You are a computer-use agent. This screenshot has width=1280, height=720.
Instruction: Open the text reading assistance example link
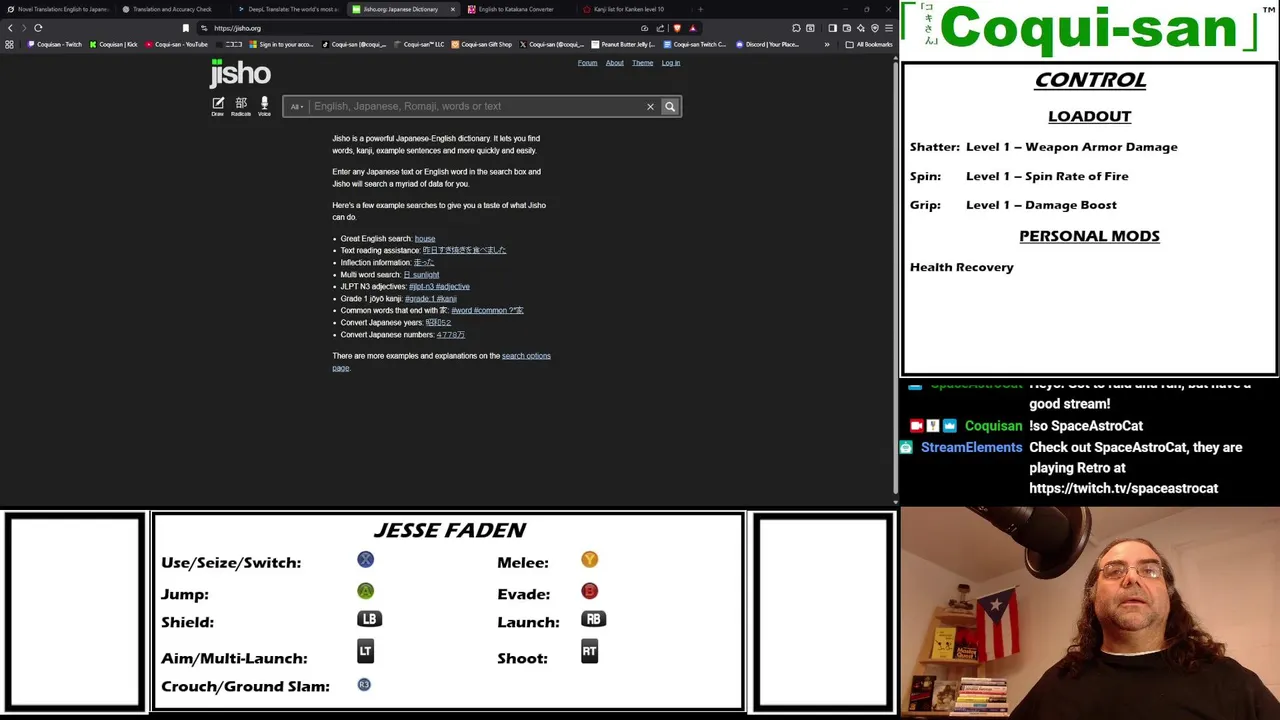click(x=464, y=250)
